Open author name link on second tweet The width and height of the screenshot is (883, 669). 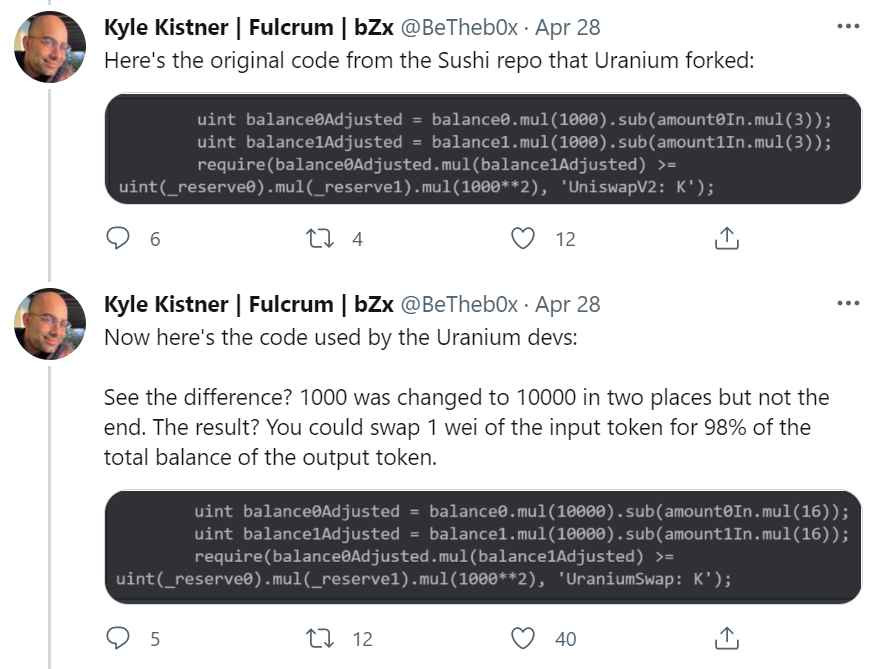248,304
